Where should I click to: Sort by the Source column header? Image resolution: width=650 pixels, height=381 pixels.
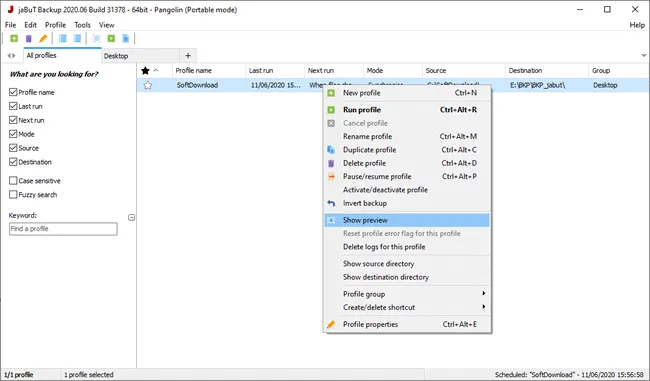464,70
